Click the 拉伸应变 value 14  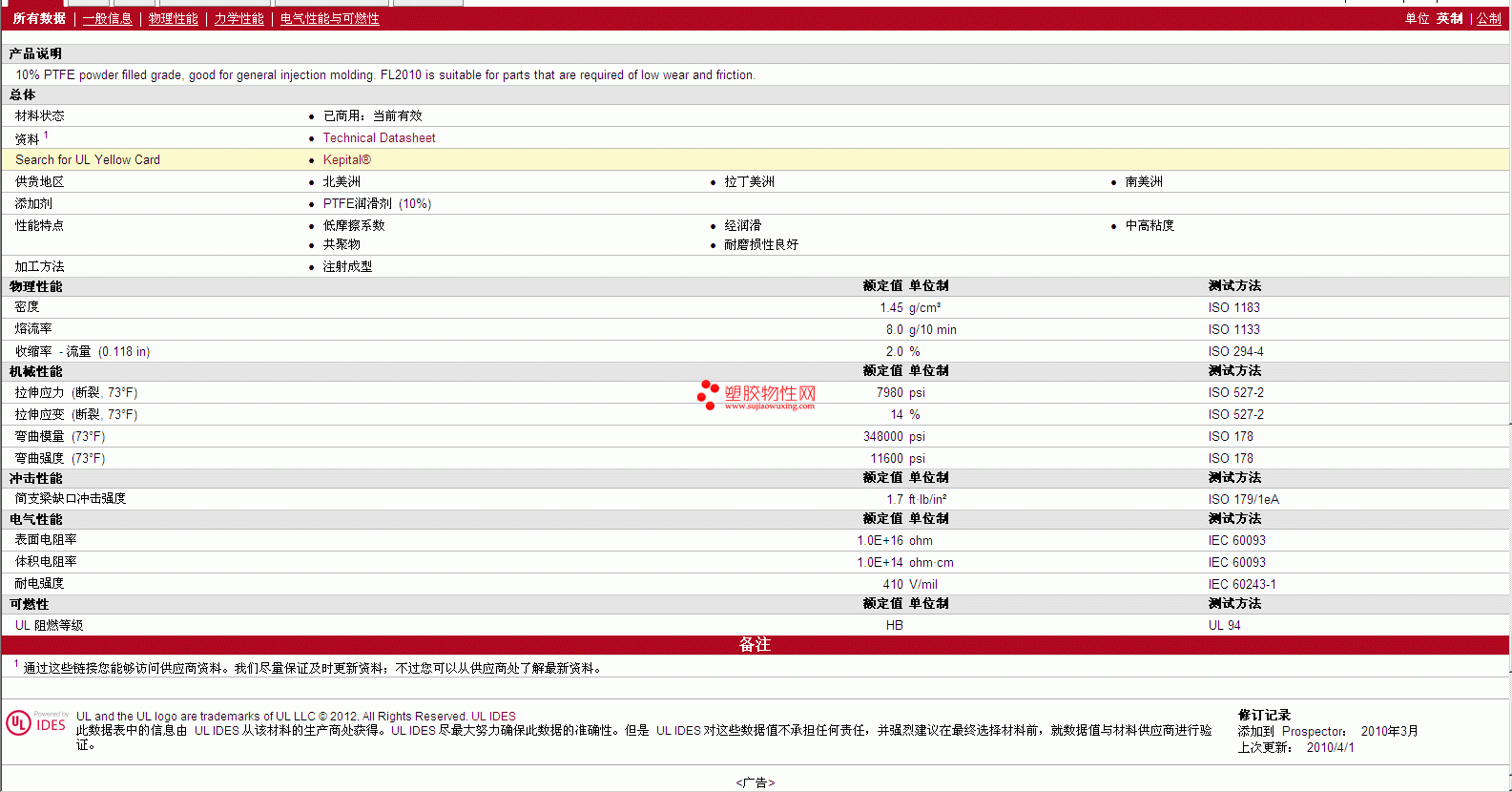(x=897, y=414)
